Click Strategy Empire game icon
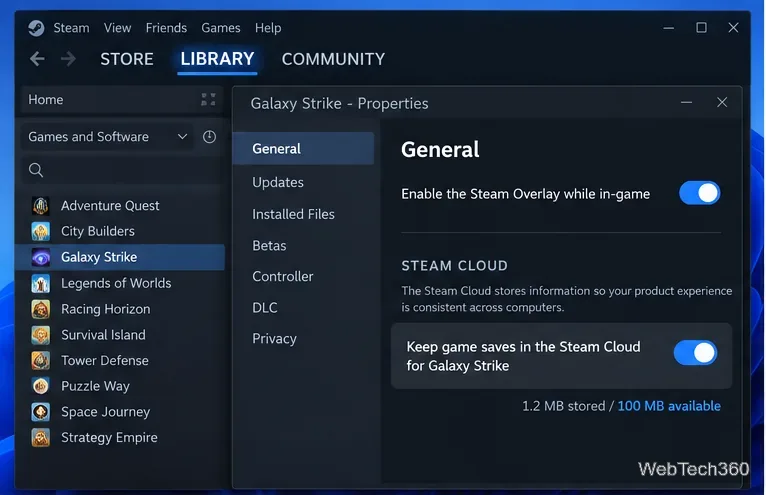The height and width of the screenshot is (495, 766). (x=41, y=437)
